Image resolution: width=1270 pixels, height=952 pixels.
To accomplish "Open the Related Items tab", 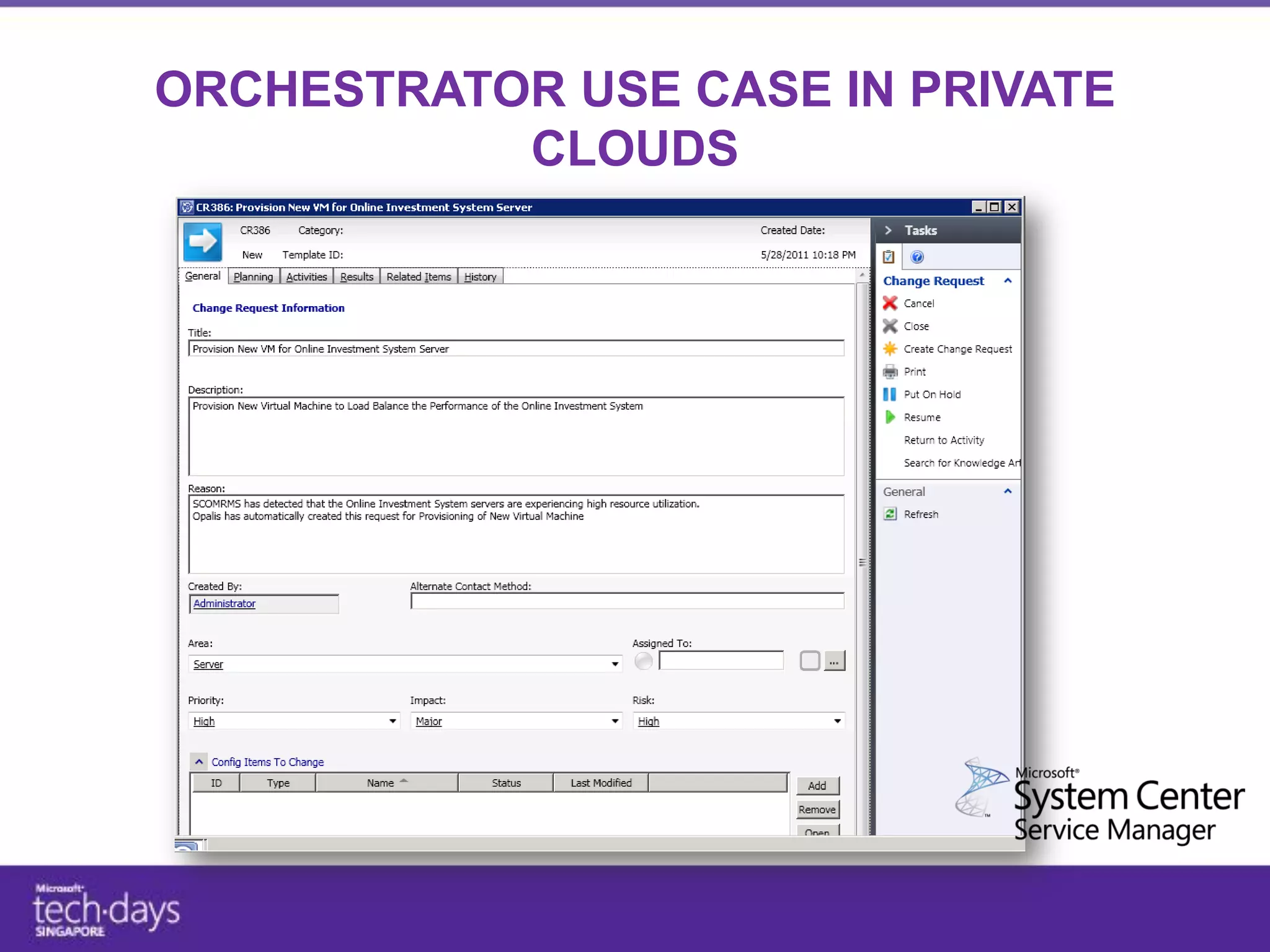I will (419, 276).
